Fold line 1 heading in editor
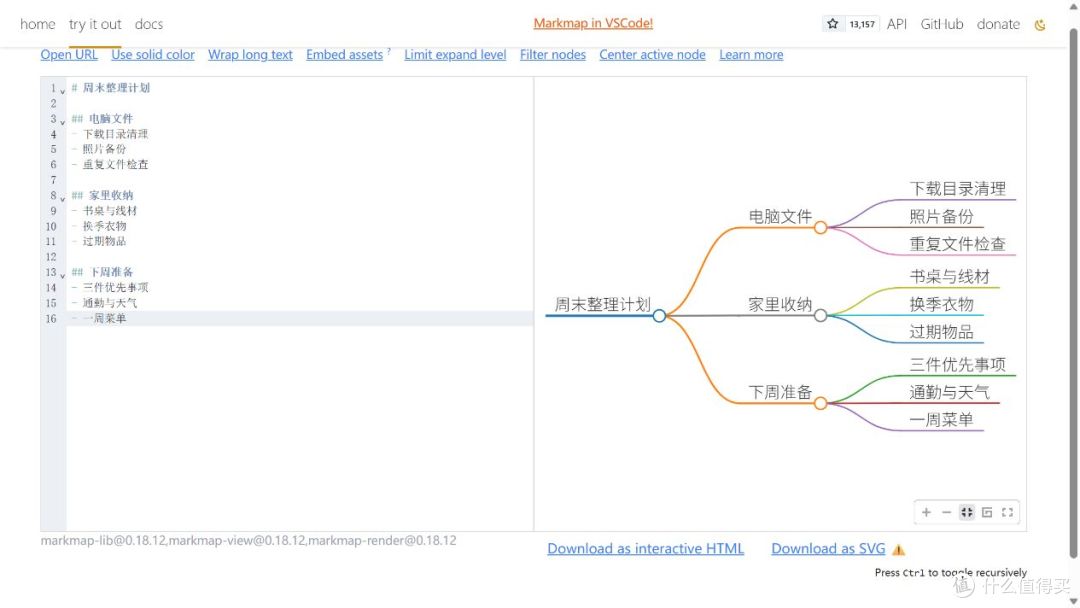 tap(63, 90)
